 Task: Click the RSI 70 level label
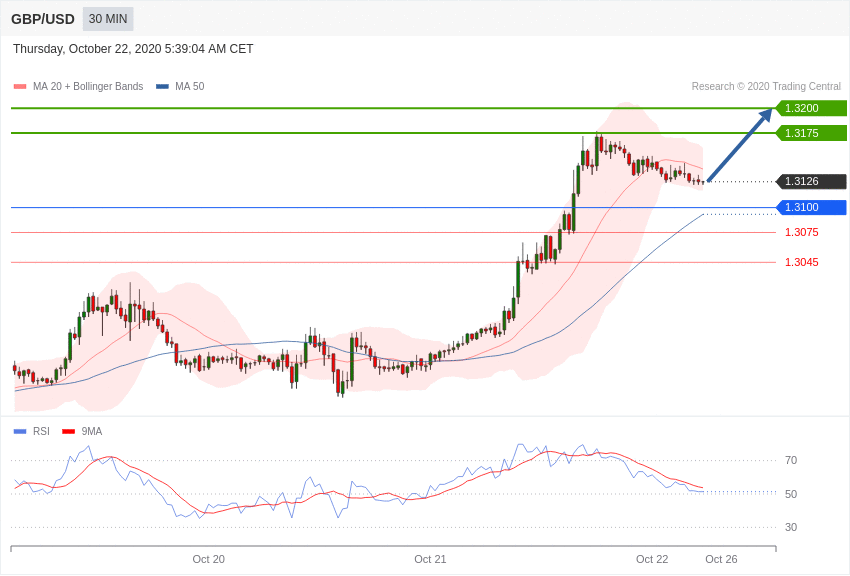(791, 461)
